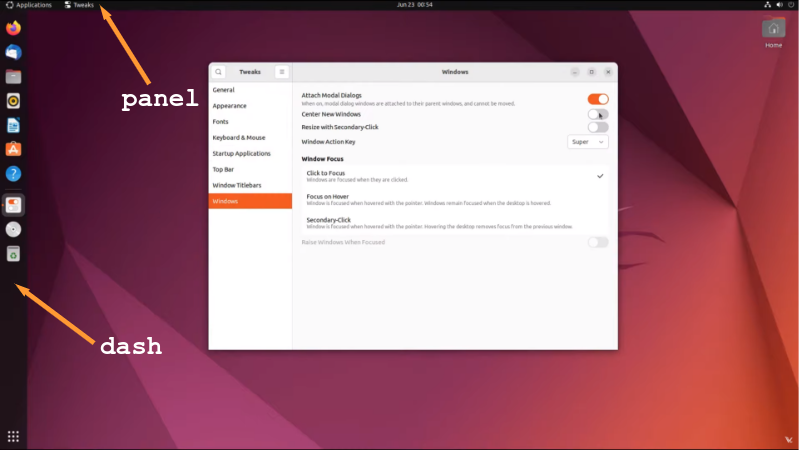Viewport: 800px width, 451px height.
Task: Open Keyboard & Mouse section
Action: pyautogui.click(x=250, y=137)
